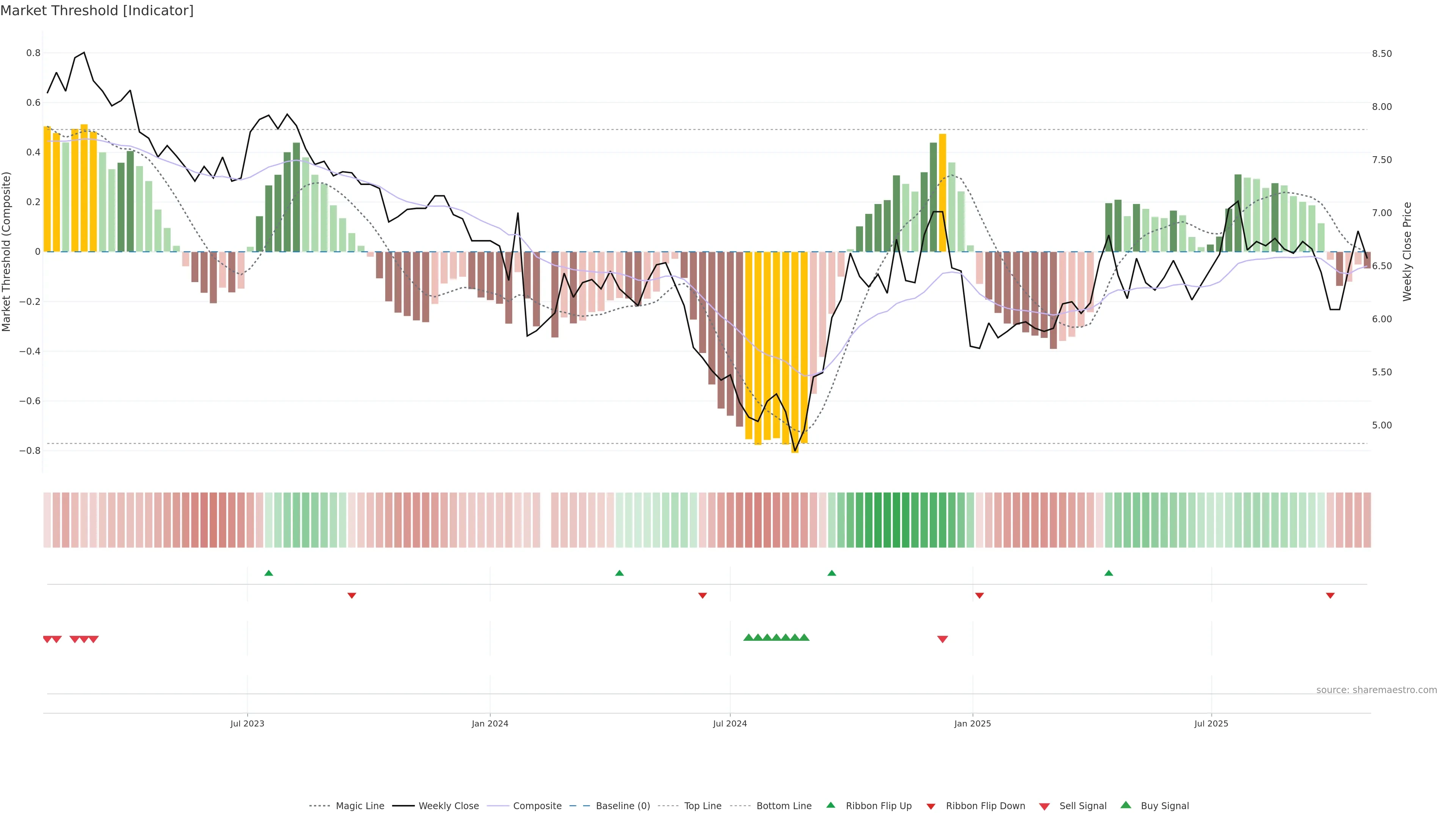This screenshot has width=1456, height=819.
Task: Click the Ribbon Flip Up legend triangle icon
Action: click(x=830, y=805)
